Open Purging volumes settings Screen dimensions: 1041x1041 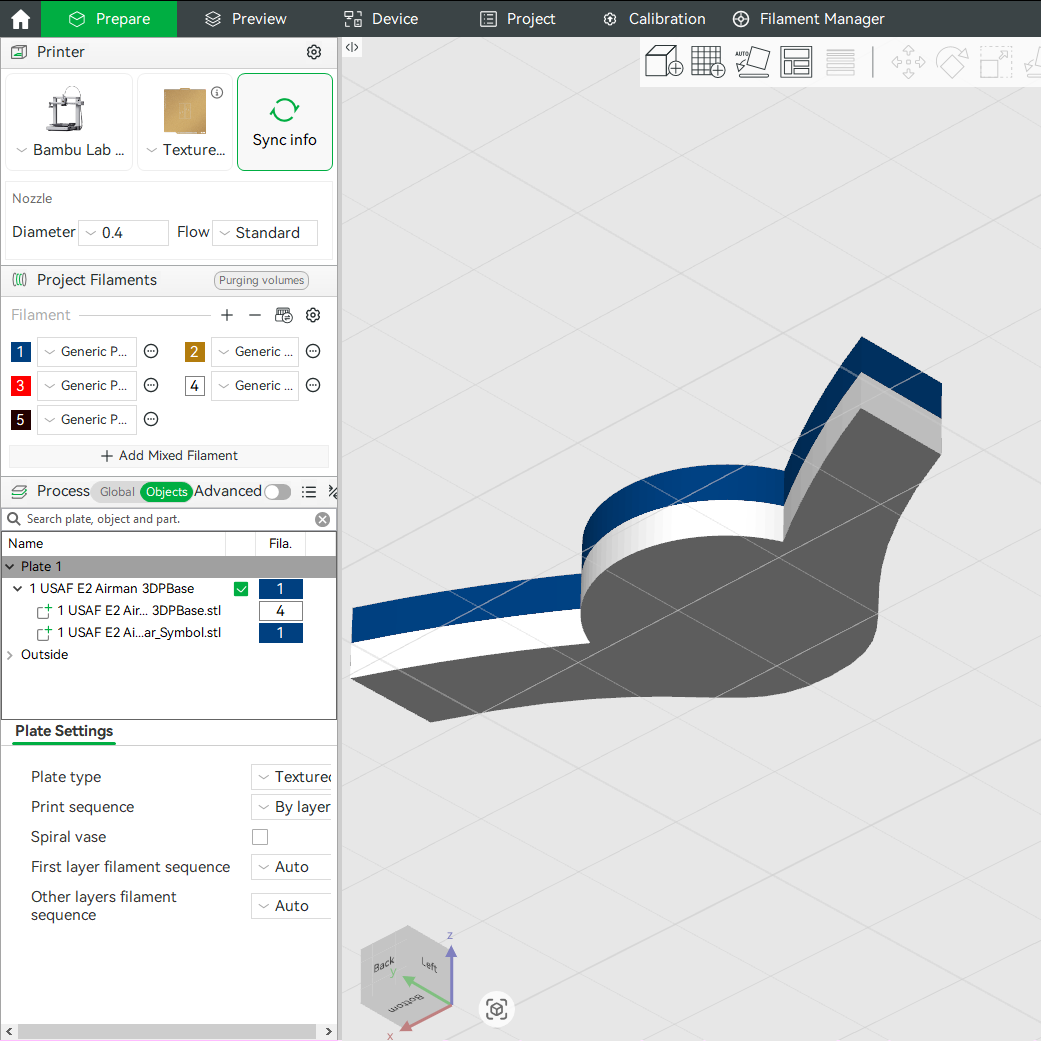click(x=262, y=280)
